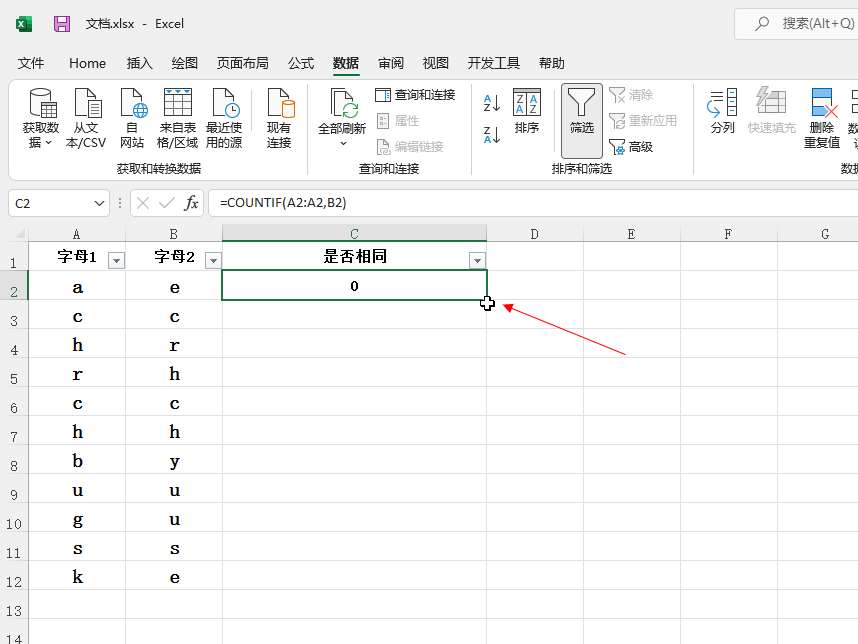Click the Refresh All (全部刷新) icon

[x=343, y=104]
